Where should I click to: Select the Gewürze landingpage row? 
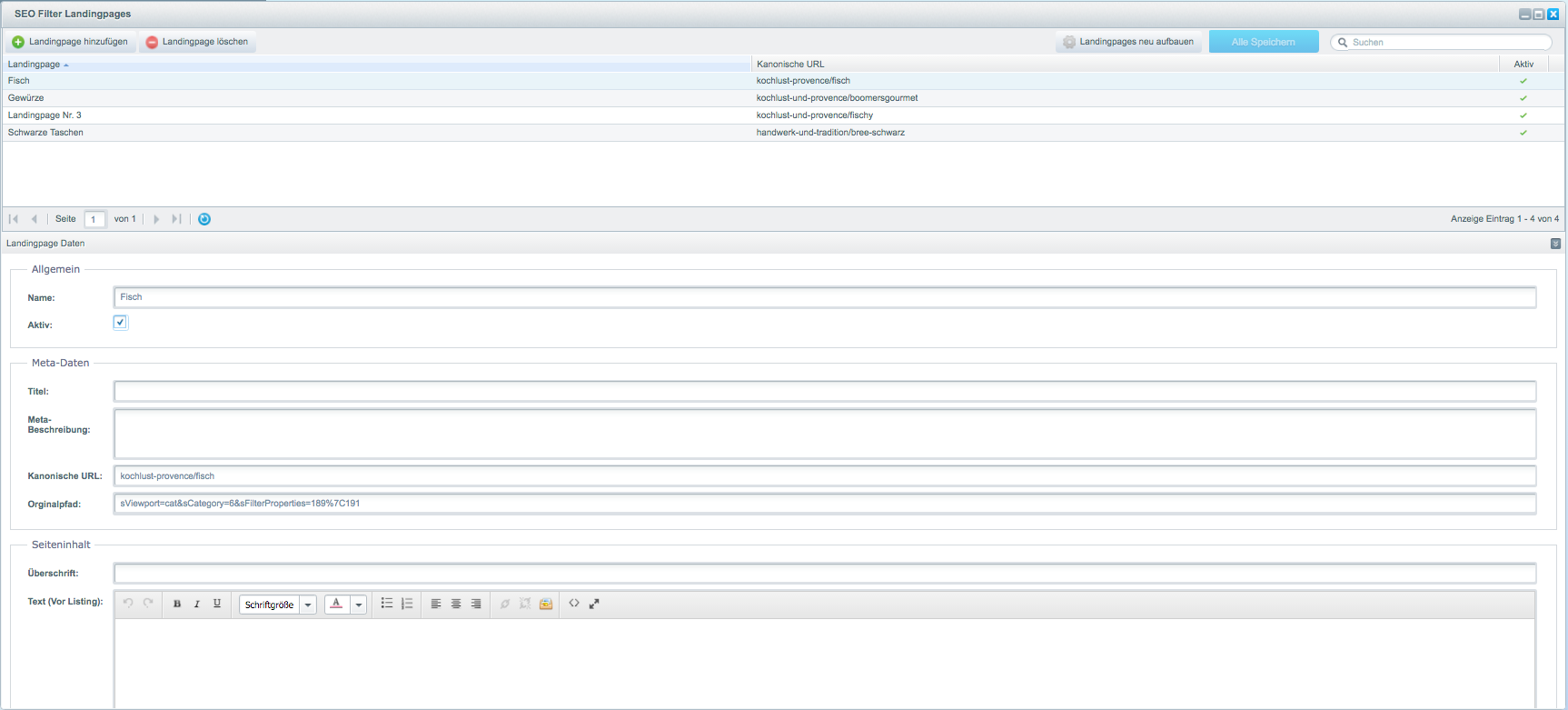click(783, 98)
